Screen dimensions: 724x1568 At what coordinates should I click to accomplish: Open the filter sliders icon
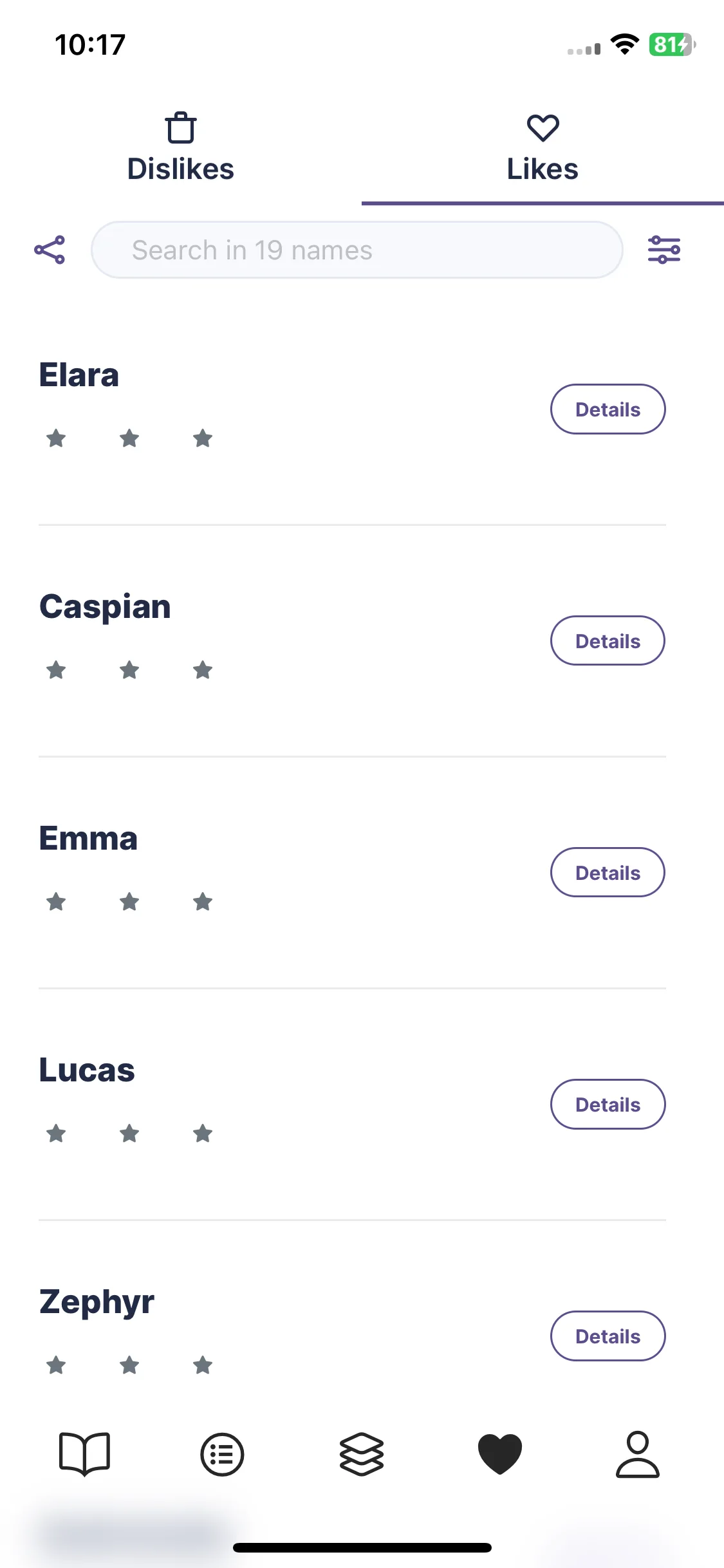coord(664,250)
